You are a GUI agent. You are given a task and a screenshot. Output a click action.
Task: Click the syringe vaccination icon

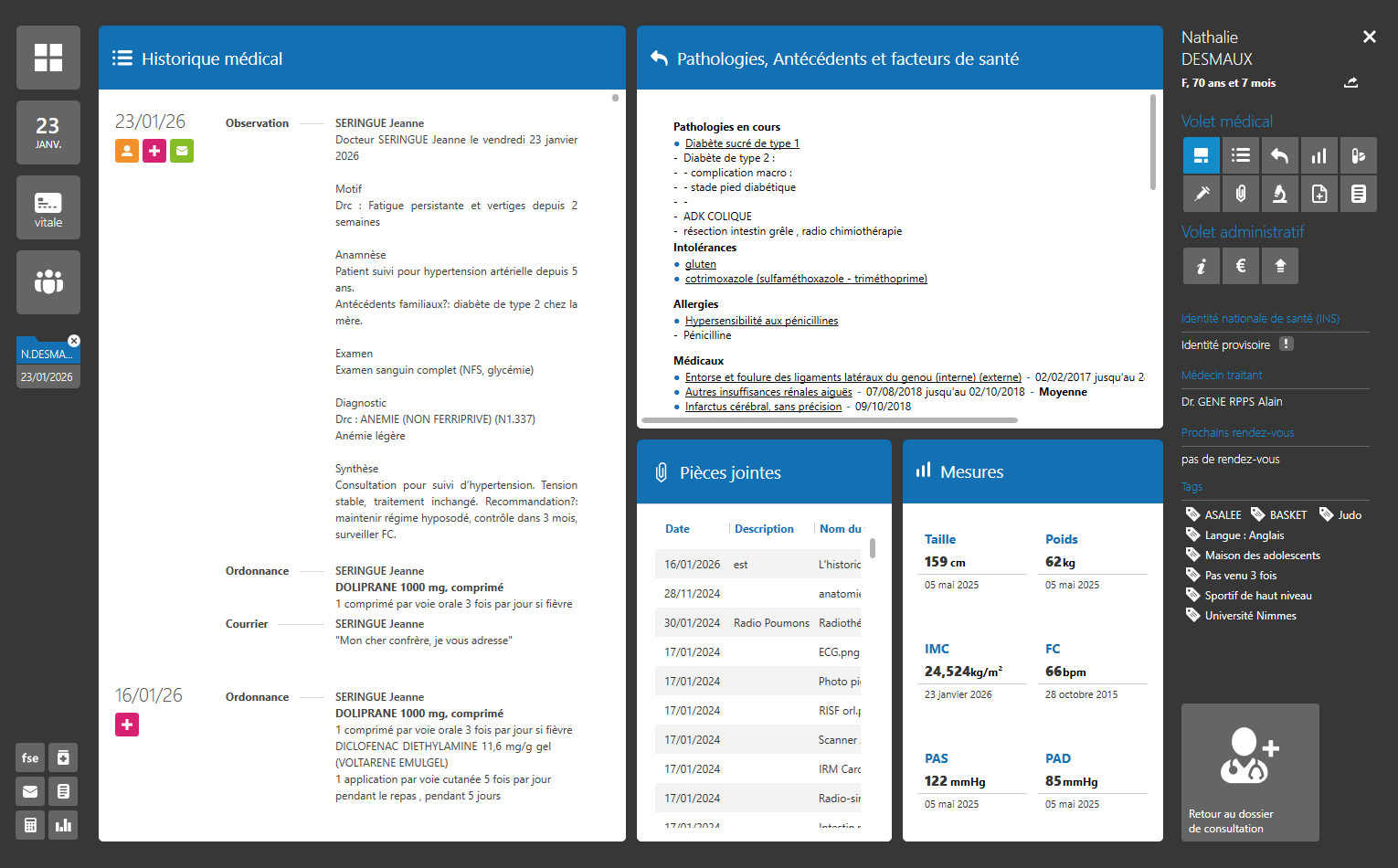(1202, 194)
